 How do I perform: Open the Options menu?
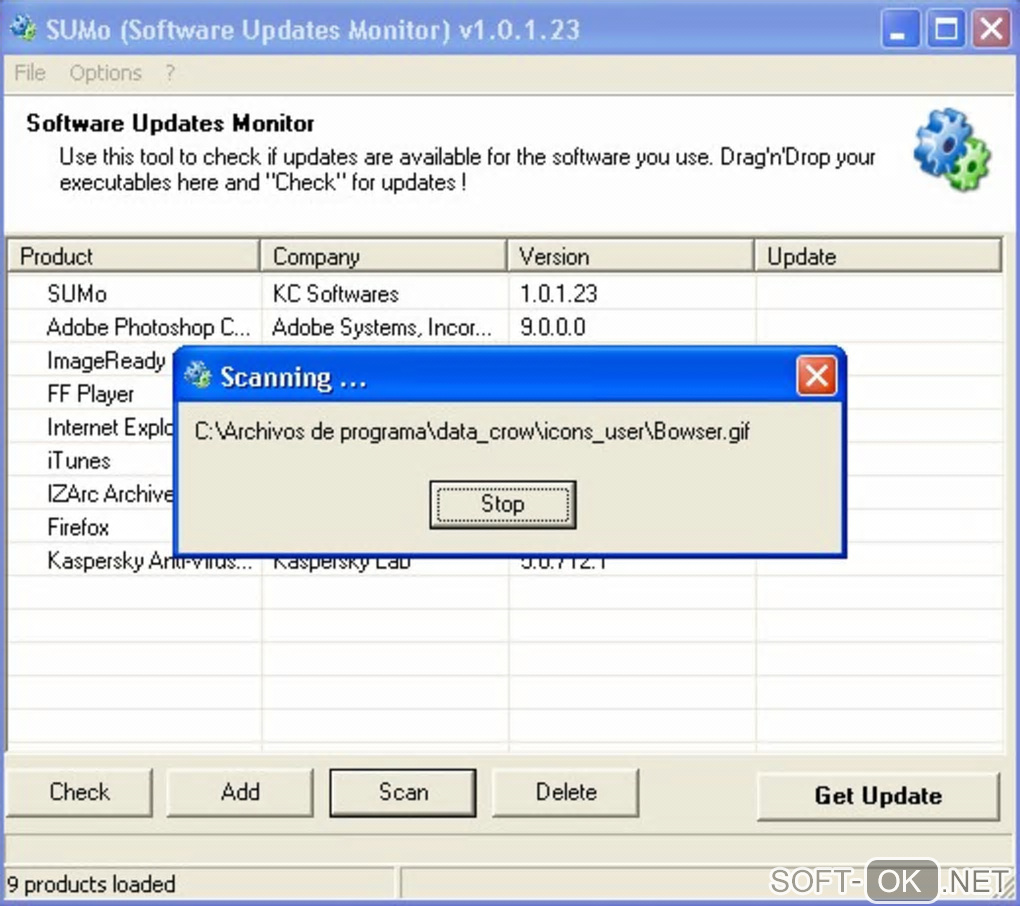(105, 72)
